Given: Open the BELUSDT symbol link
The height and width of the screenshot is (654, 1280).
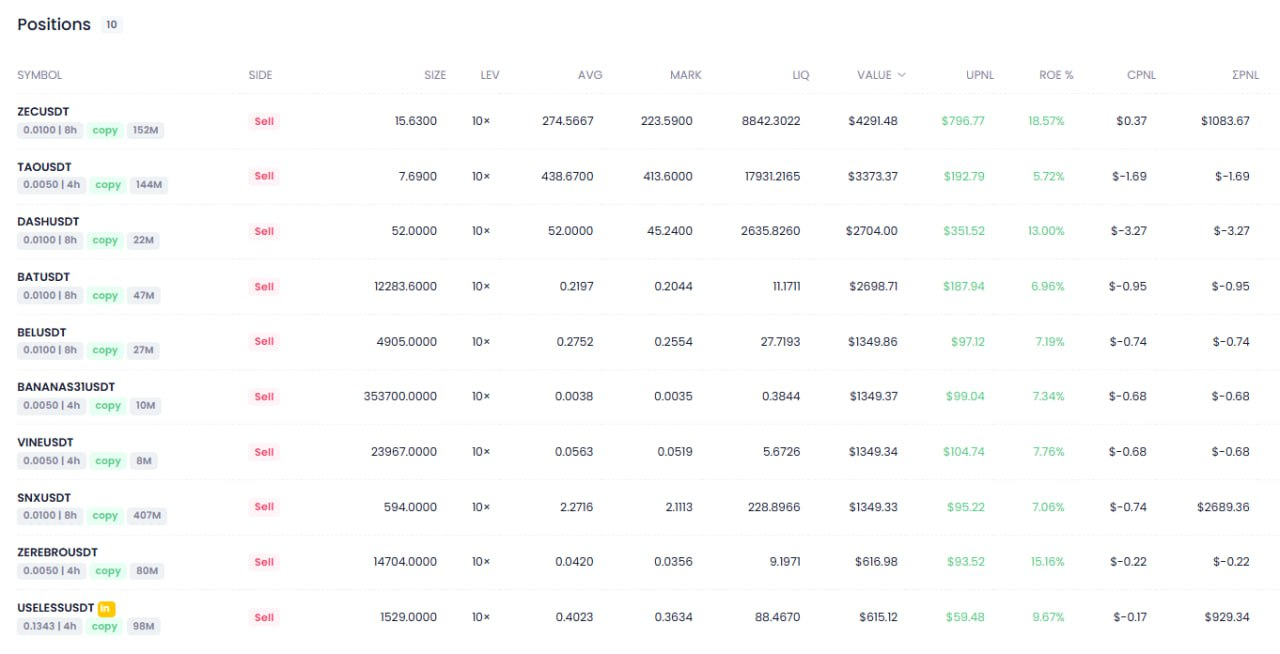Looking at the screenshot, I should 42,332.
